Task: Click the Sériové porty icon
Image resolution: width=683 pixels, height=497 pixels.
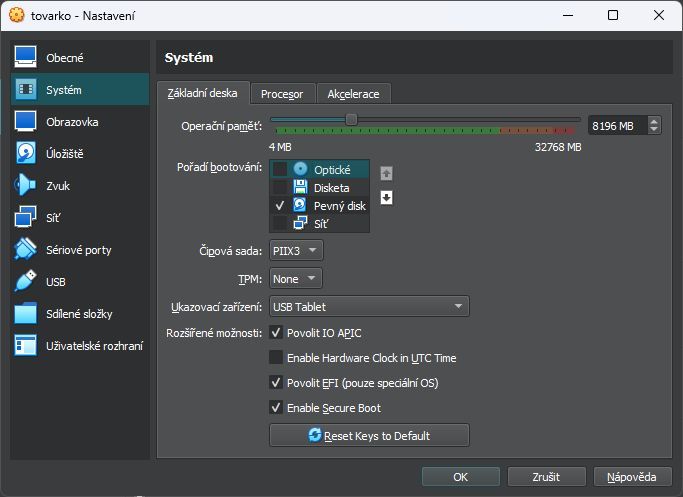Action: 25,249
